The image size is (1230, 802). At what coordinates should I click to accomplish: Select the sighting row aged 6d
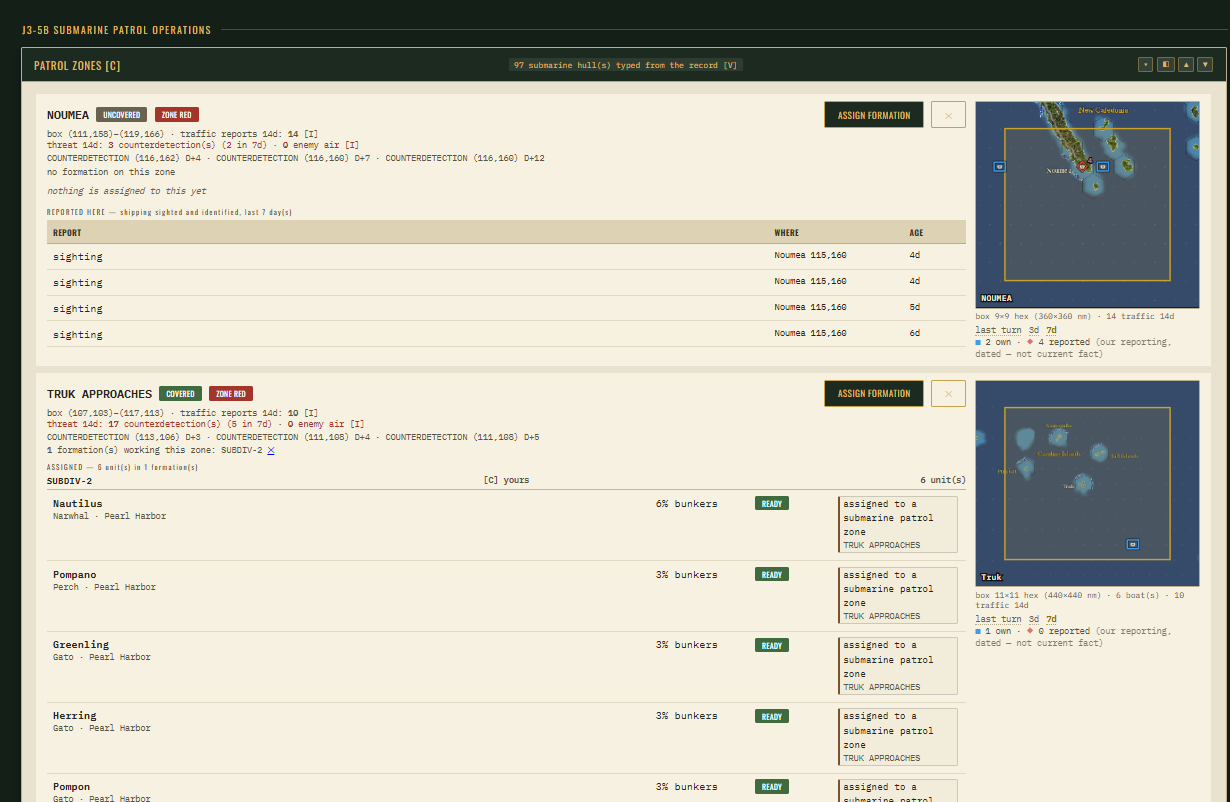click(506, 334)
